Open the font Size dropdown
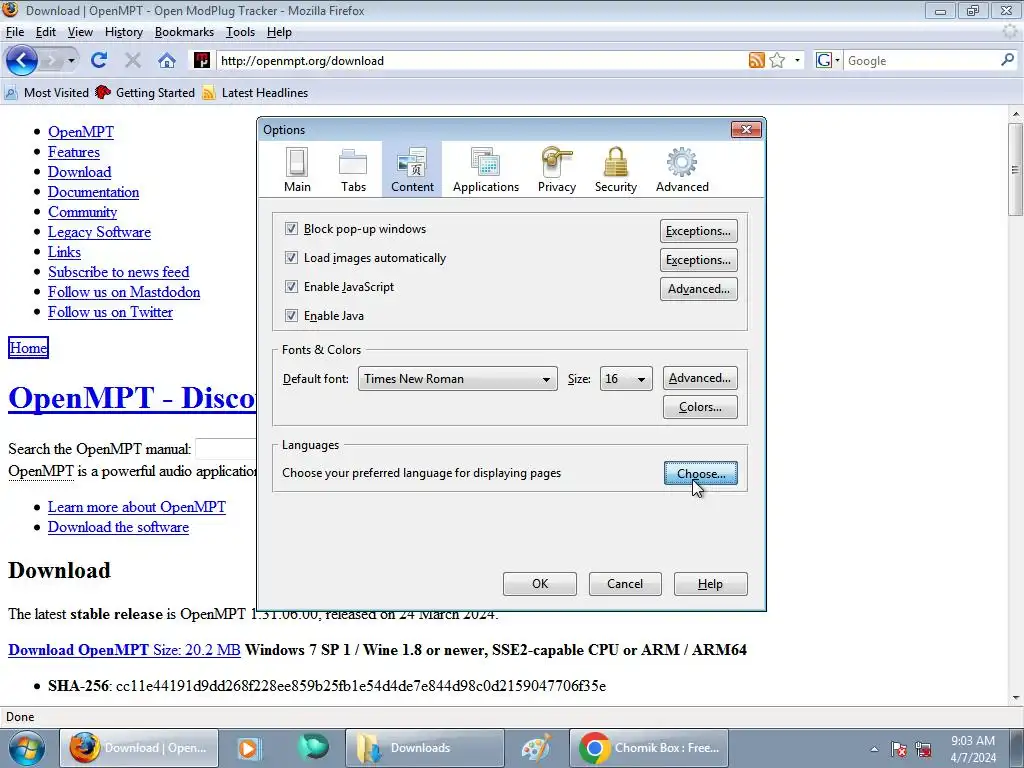The width and height of the screenshot is (1024, 768). point(626,379)
